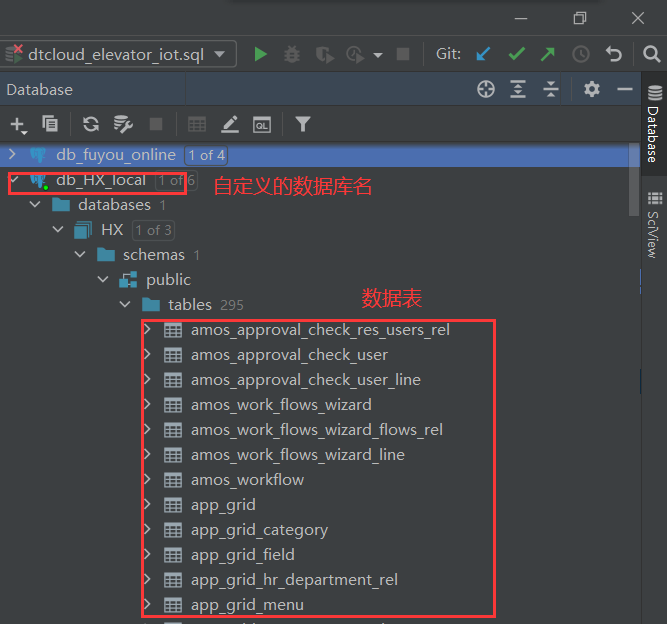Hide the Database tool window
Viewport: 667px width, 624px height.
(x=624, y=89)
